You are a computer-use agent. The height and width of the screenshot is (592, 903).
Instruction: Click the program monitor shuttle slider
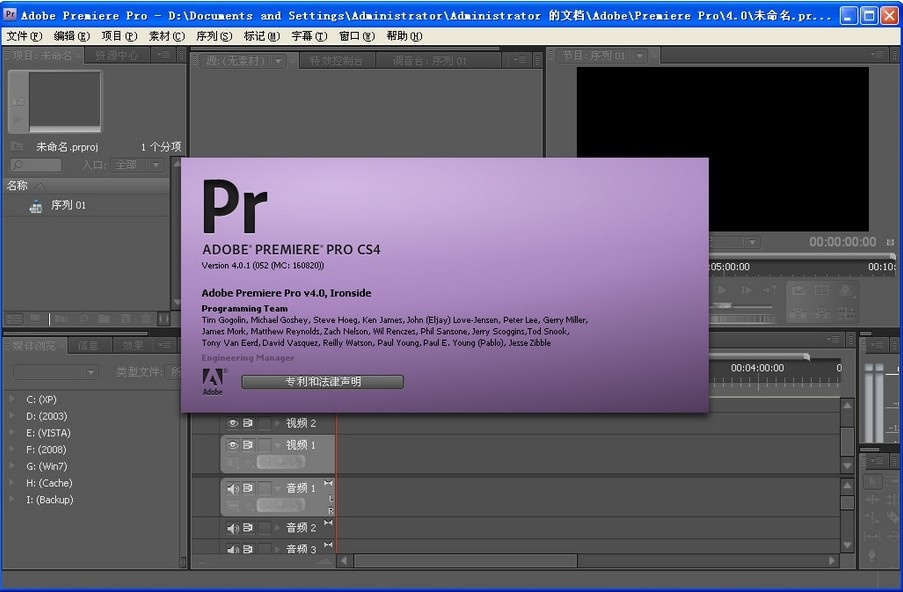(723, 305)
